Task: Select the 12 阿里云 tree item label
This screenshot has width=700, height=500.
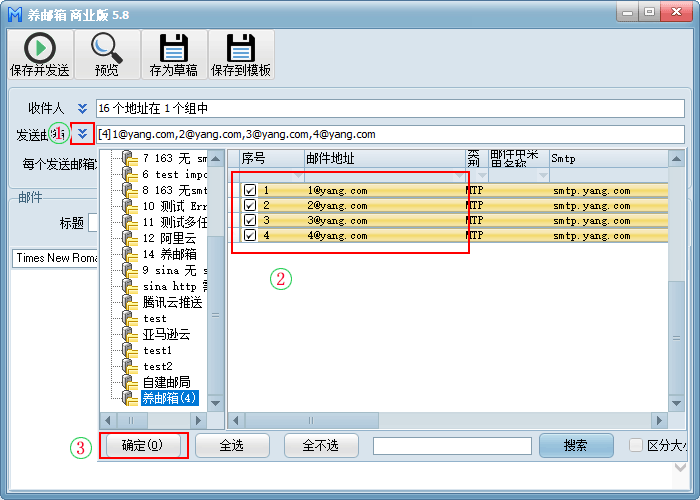Action: coord(169,238)
